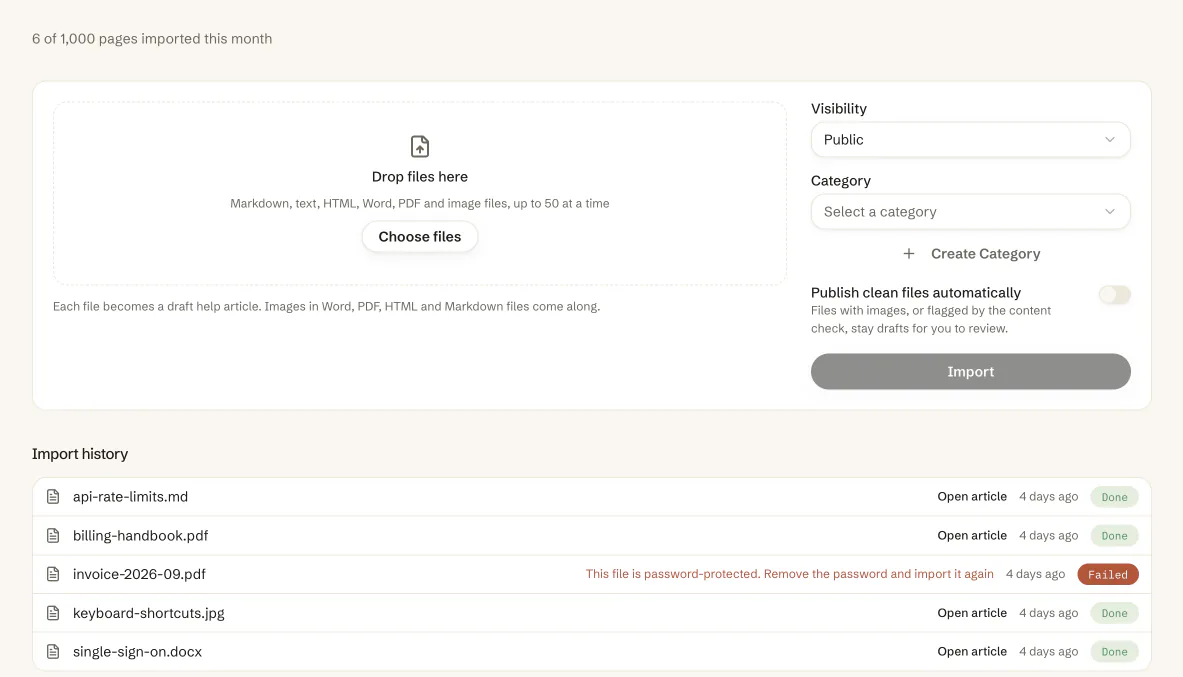Image resolution: width=1183 pixels, height=677 pixels.
Task: Click the file icon beside keyboard-shortcuts.jpg
Action: (x=53, y=613)
